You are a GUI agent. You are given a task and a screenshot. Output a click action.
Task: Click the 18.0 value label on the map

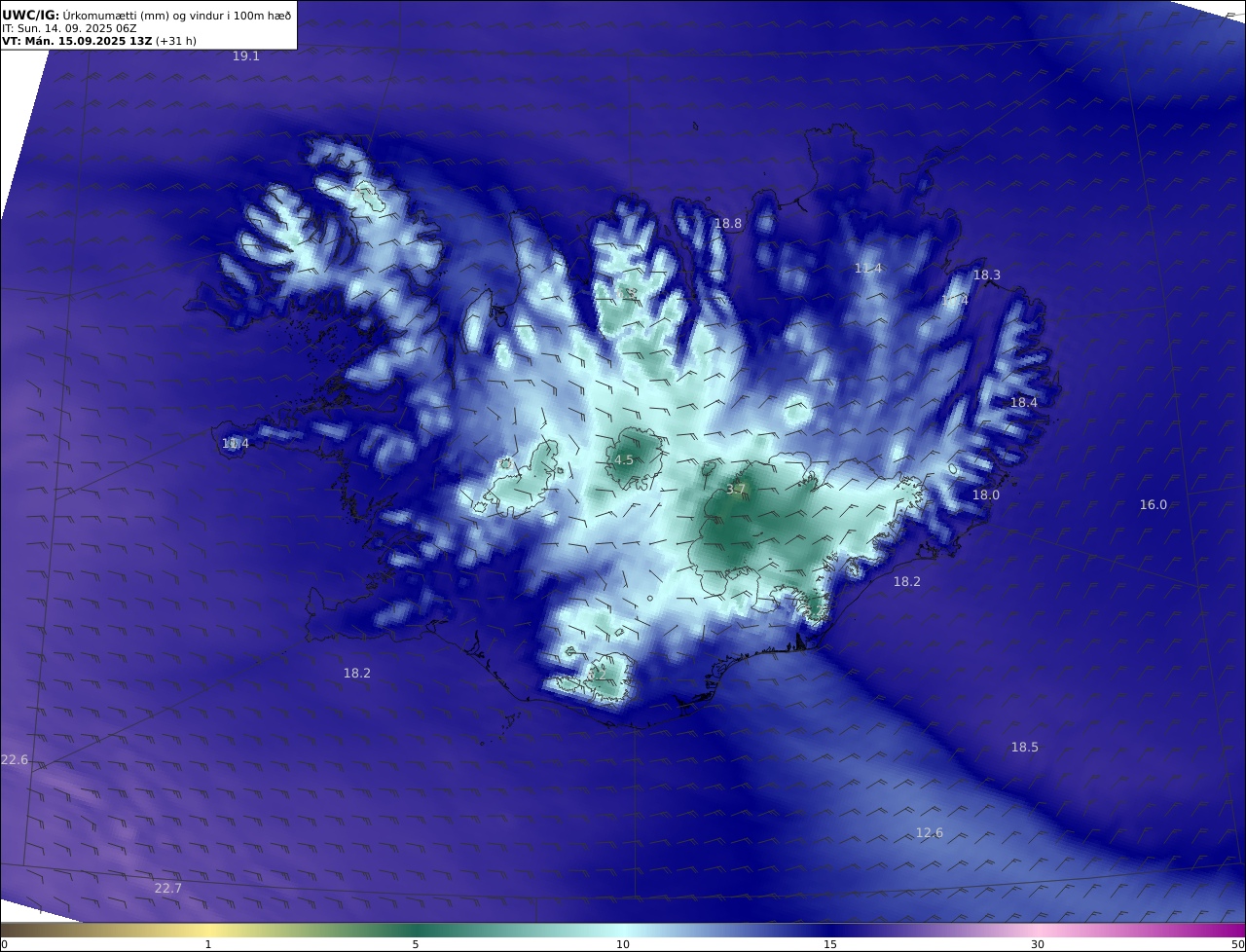(986, 495)
